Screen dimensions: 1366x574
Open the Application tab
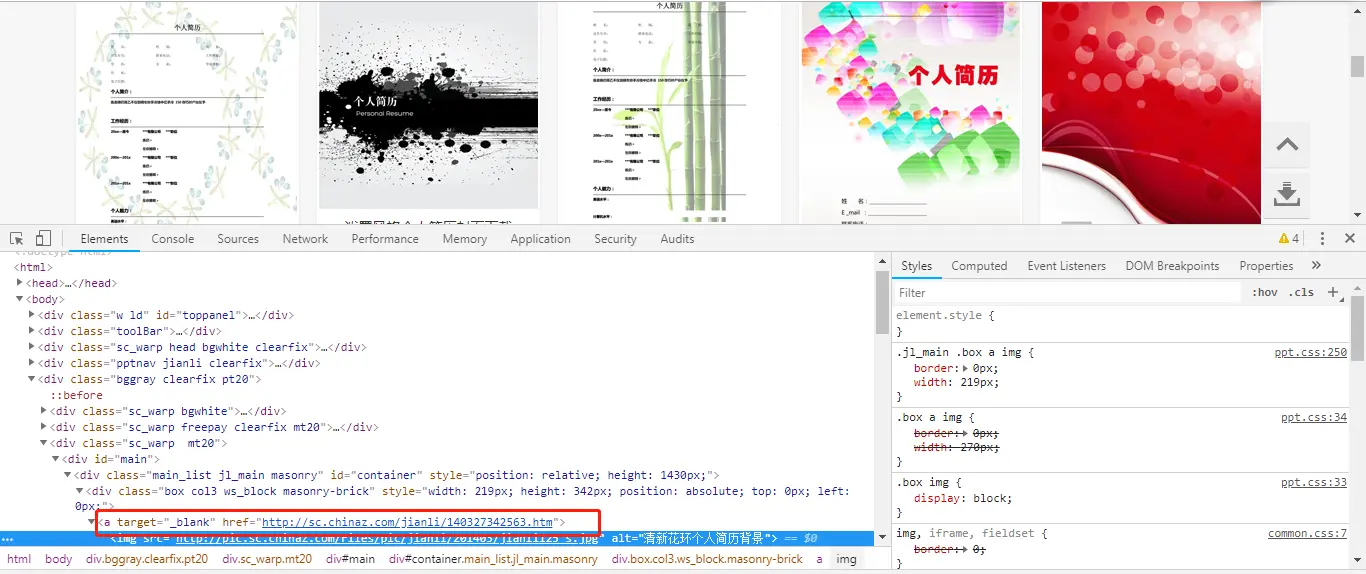pyautogui.click(x=540, y=239)
